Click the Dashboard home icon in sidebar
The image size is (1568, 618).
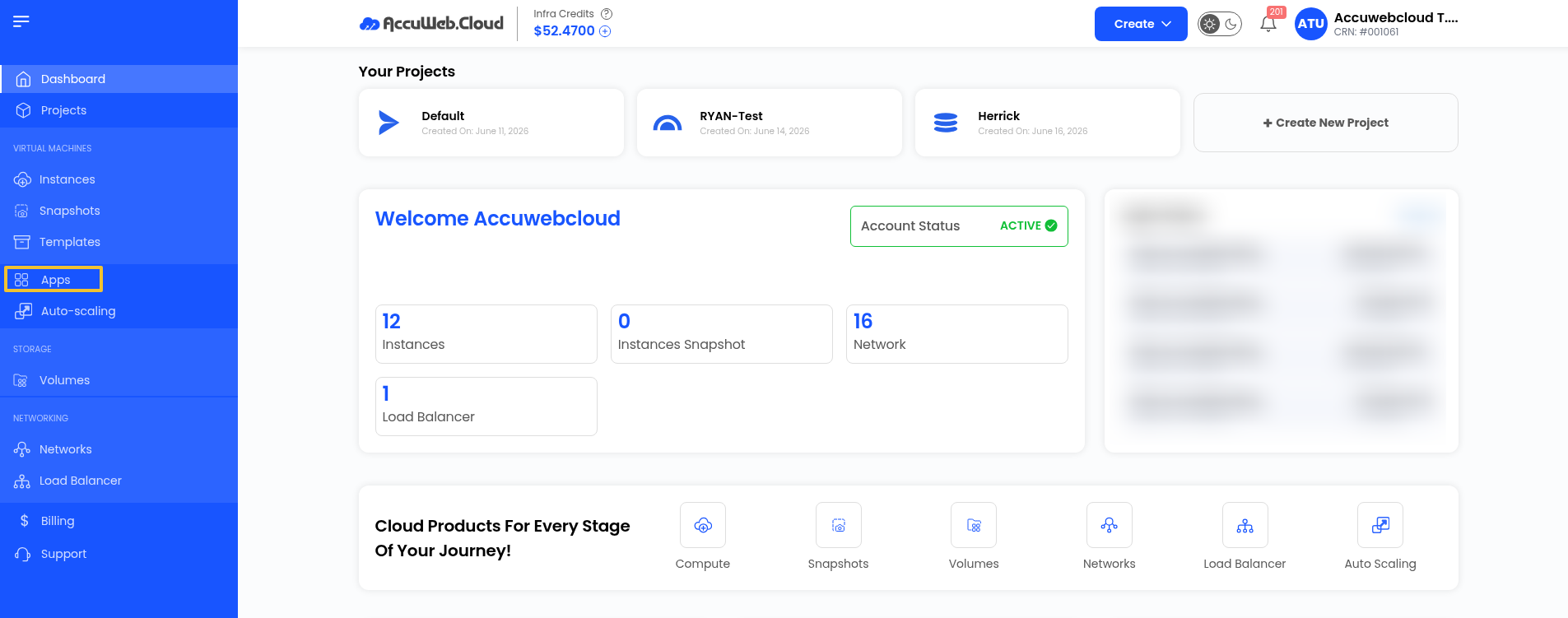pyautogui.click(x=23, y=79)
